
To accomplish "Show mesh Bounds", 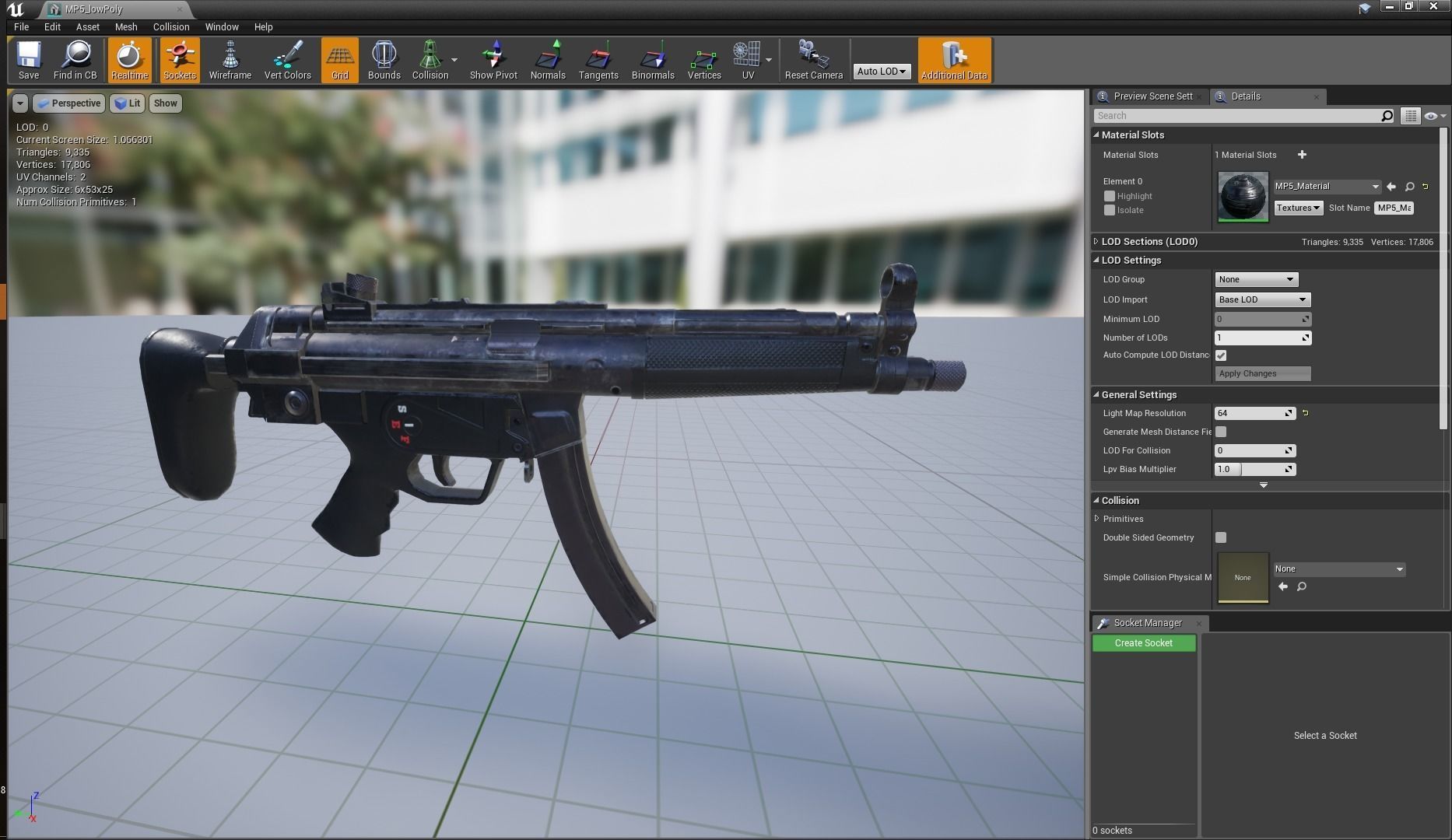I will click(x=384, y=60).
